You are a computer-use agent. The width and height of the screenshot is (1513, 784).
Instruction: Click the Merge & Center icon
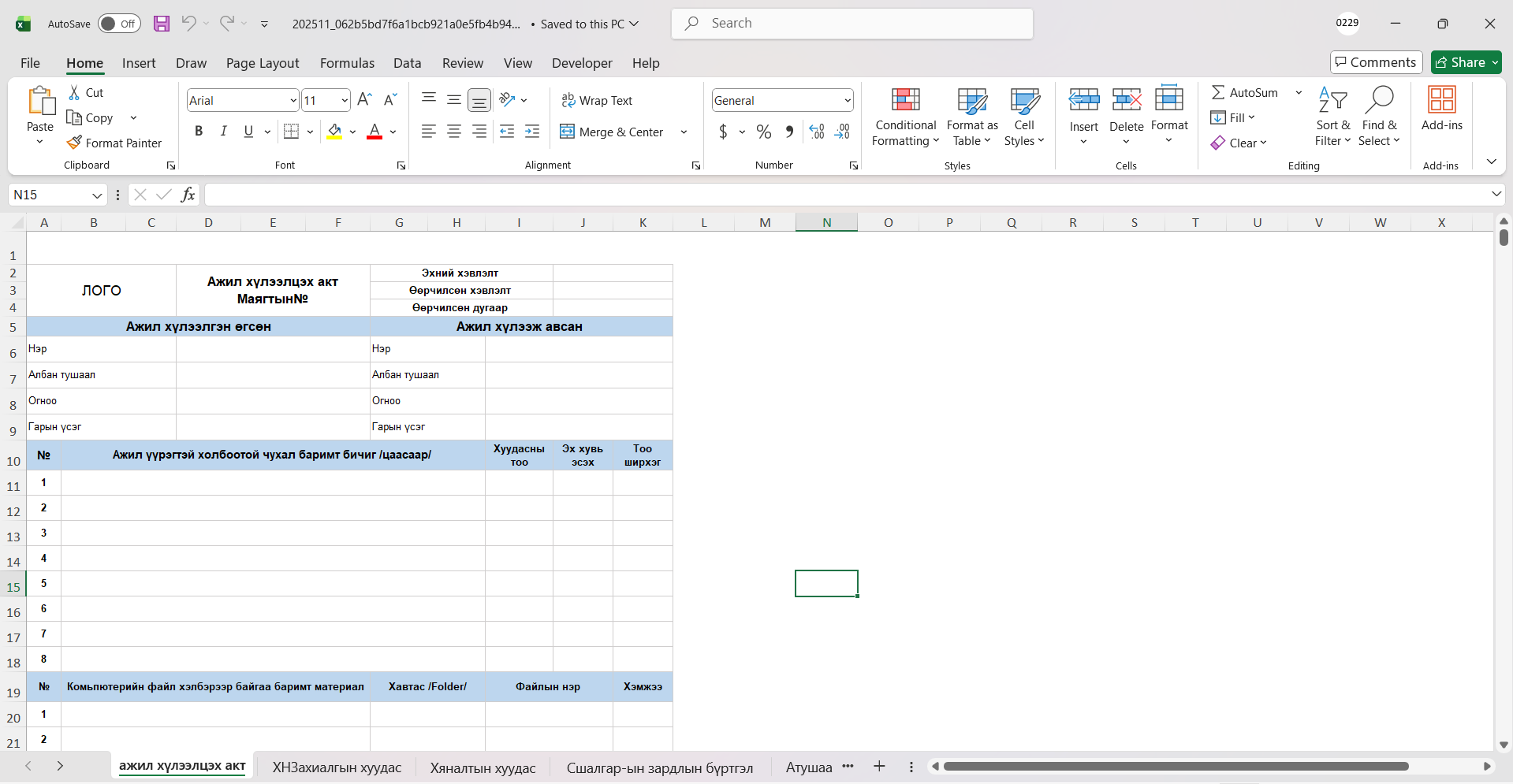(567, 132)
